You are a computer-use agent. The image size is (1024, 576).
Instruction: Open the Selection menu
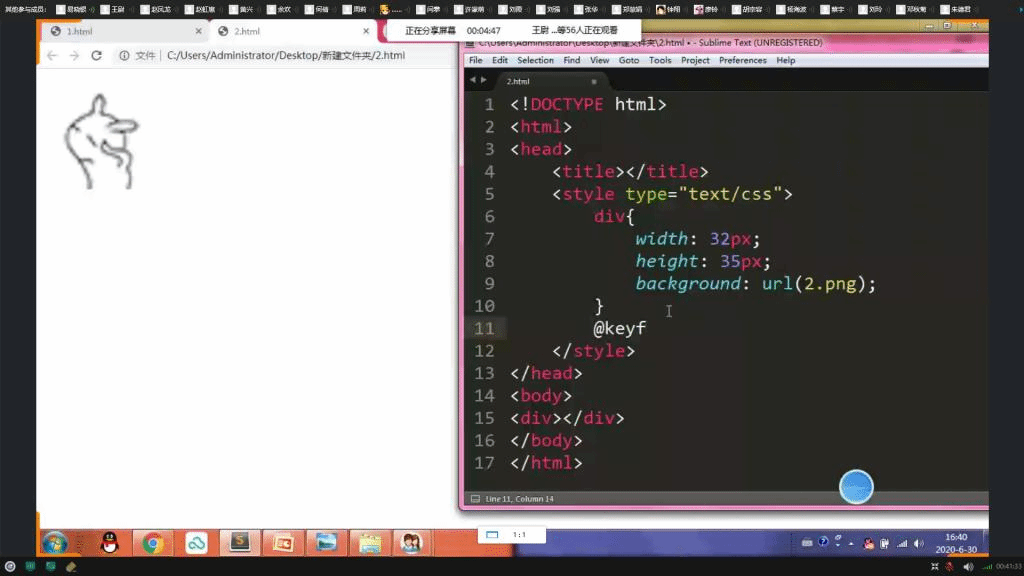(535, 60)
